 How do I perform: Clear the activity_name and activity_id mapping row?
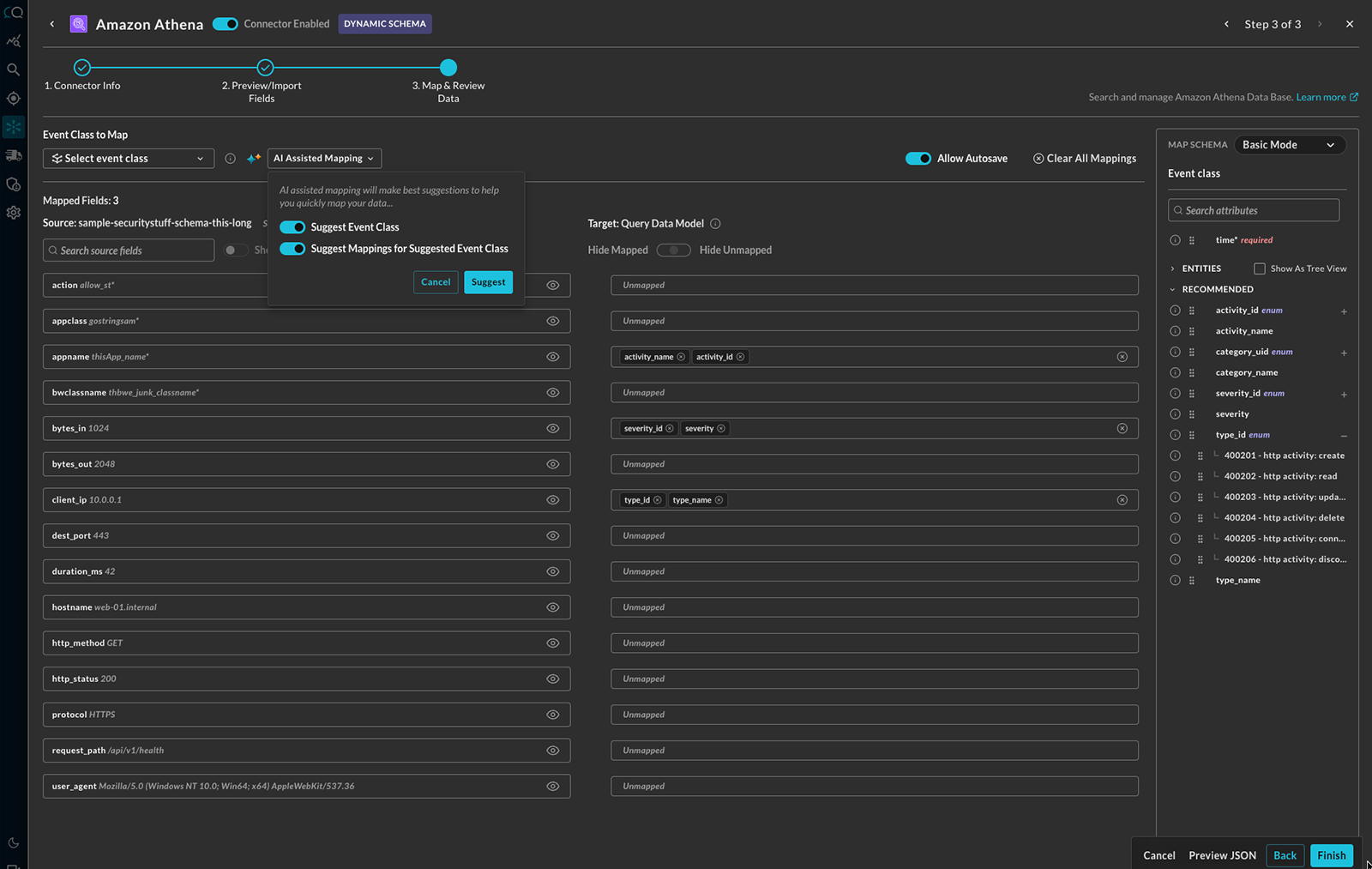click(x=1122, y=357)
